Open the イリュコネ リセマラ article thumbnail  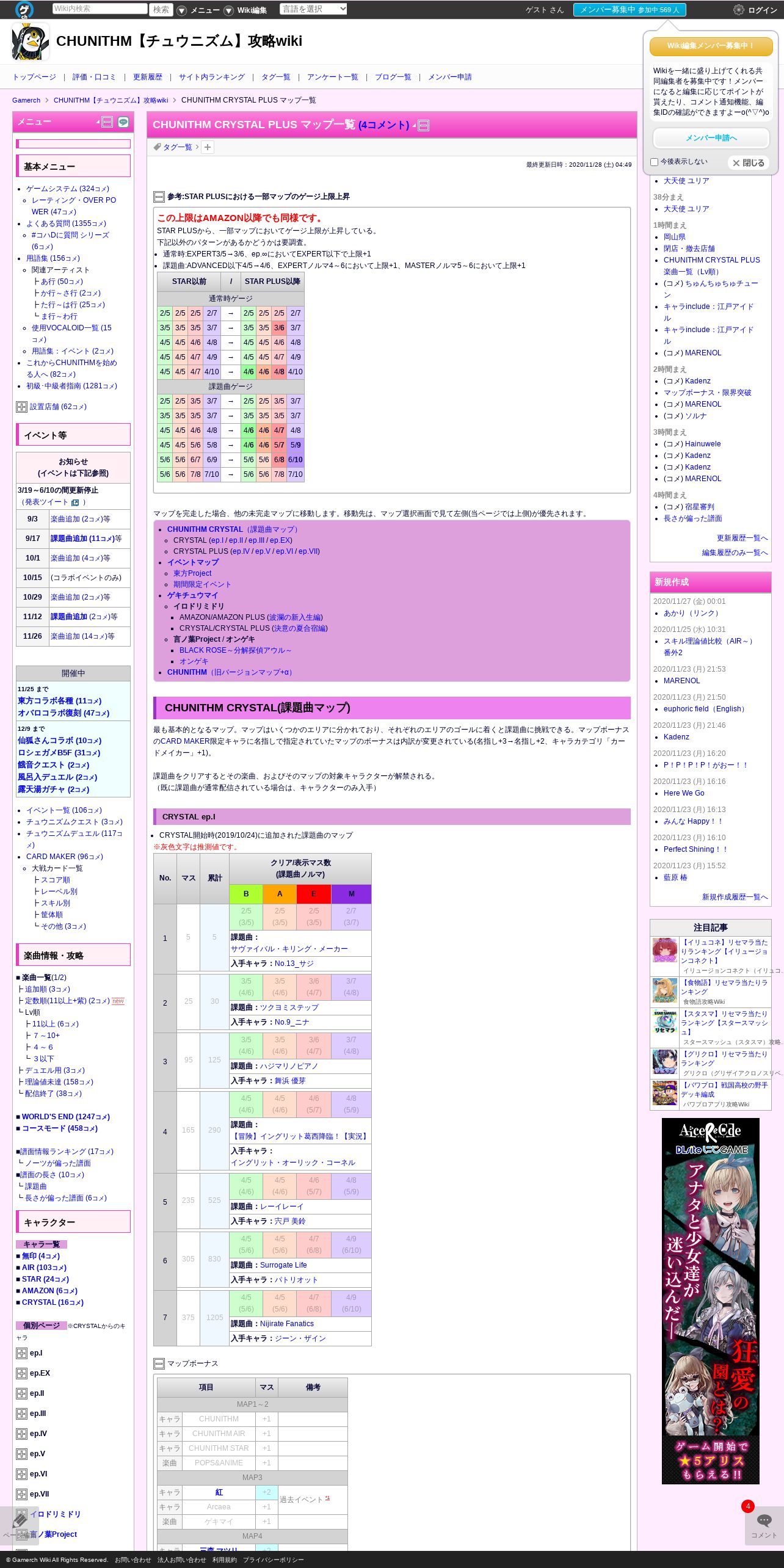click(665, 950)
